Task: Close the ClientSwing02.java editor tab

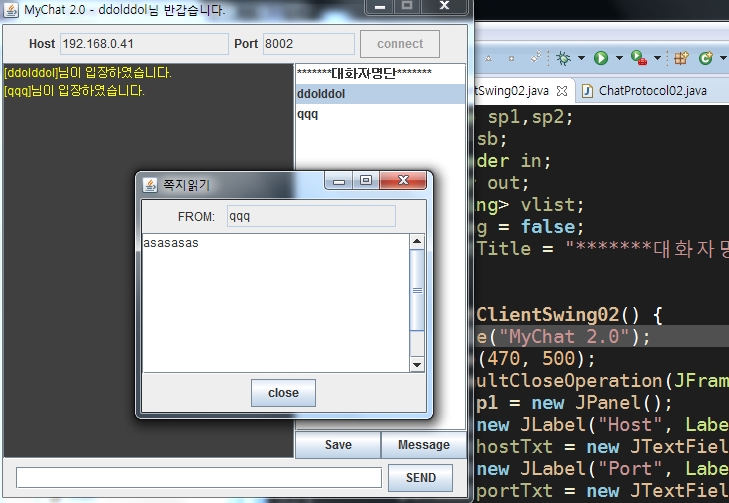Action: 562,90
